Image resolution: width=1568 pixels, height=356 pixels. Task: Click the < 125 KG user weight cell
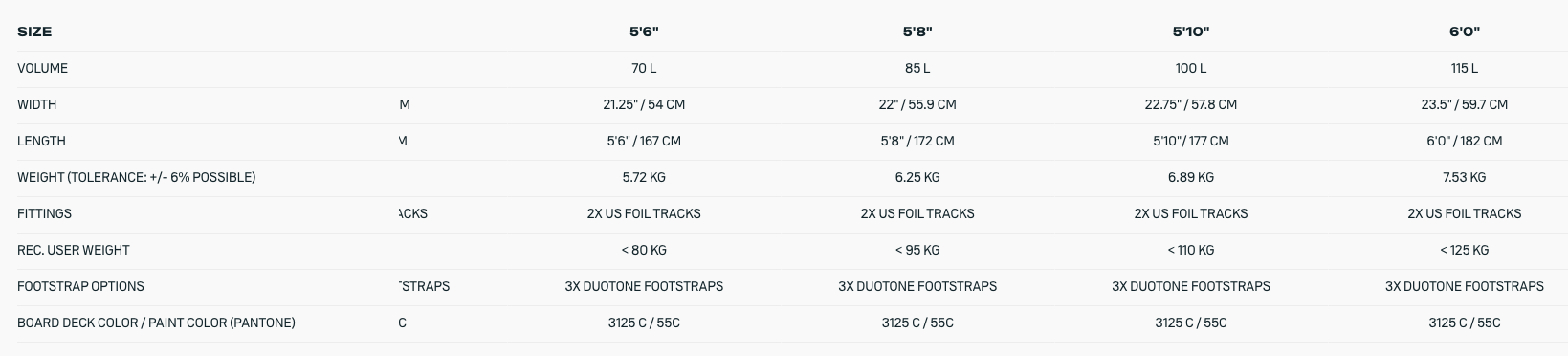click(x=1465, y=250)
